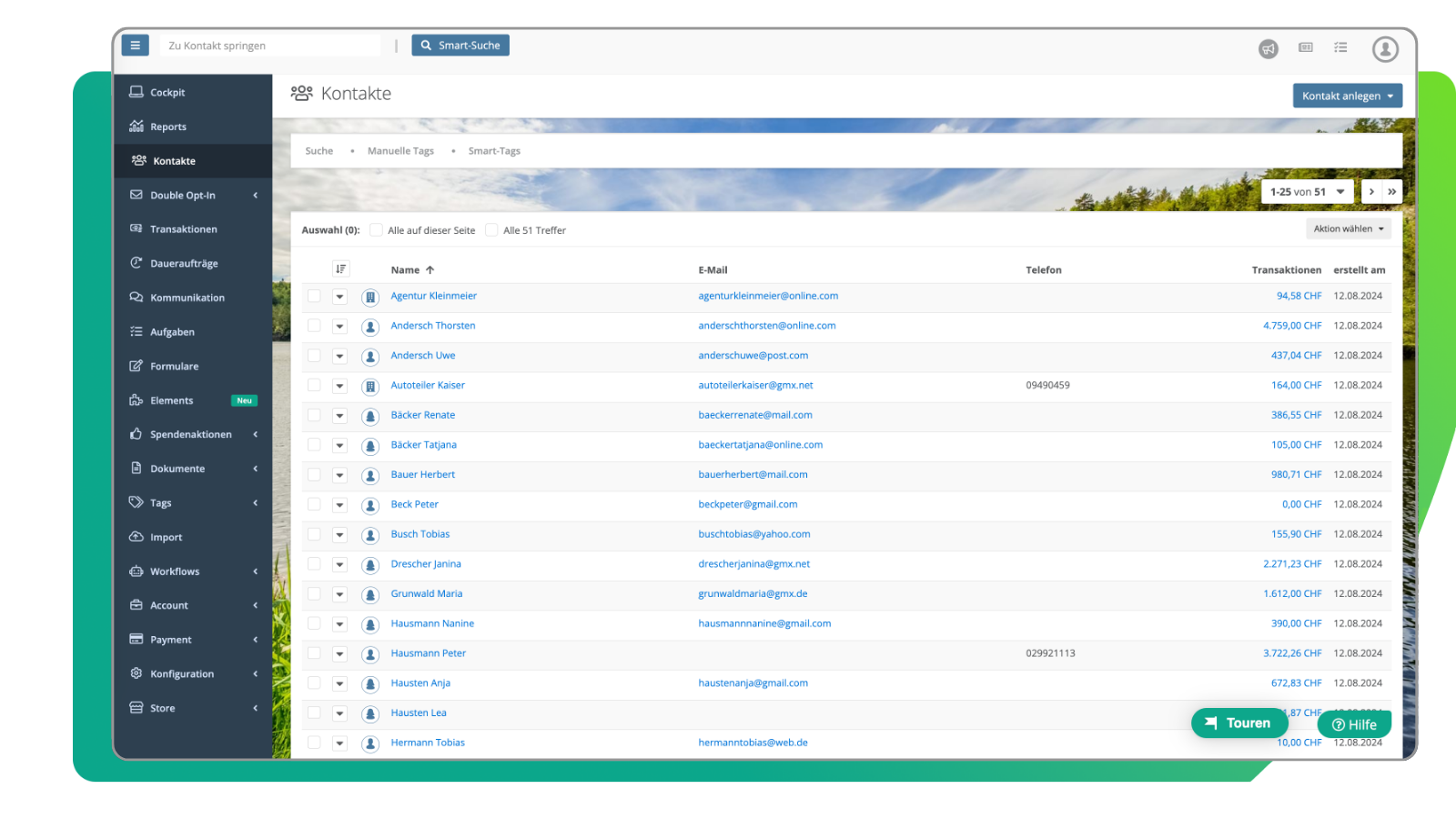Open the user profile icon

point(1385,49)
